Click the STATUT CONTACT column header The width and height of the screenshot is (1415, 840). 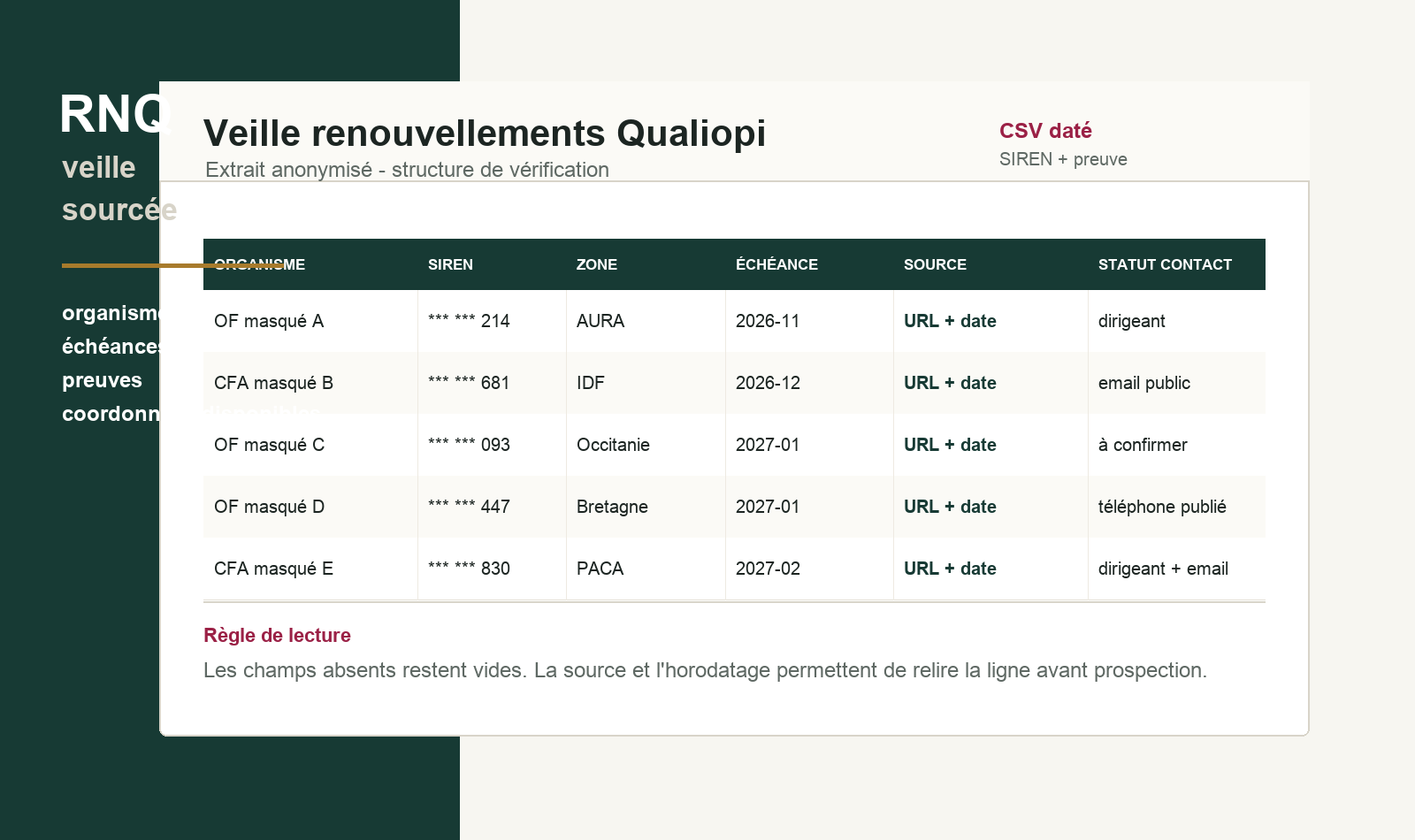click(x=1165, y=264)
